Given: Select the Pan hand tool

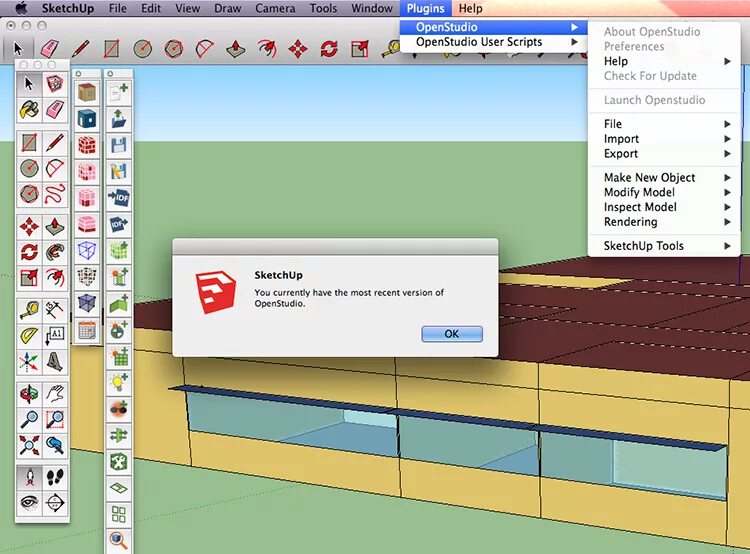Looking at the screenshot, I should click(55, 394).
